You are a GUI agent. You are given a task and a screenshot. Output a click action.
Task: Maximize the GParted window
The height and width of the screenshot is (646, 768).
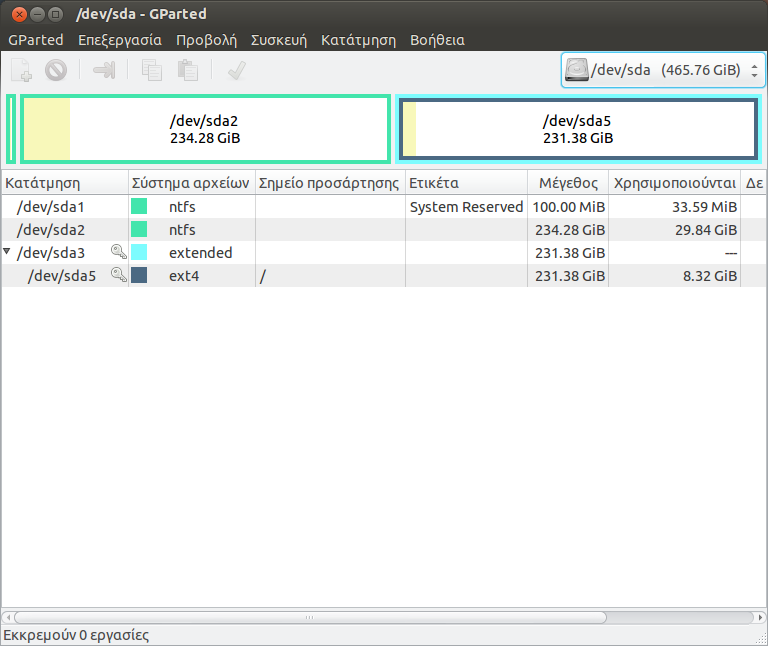pyautogui.click(x=55, y=14)
